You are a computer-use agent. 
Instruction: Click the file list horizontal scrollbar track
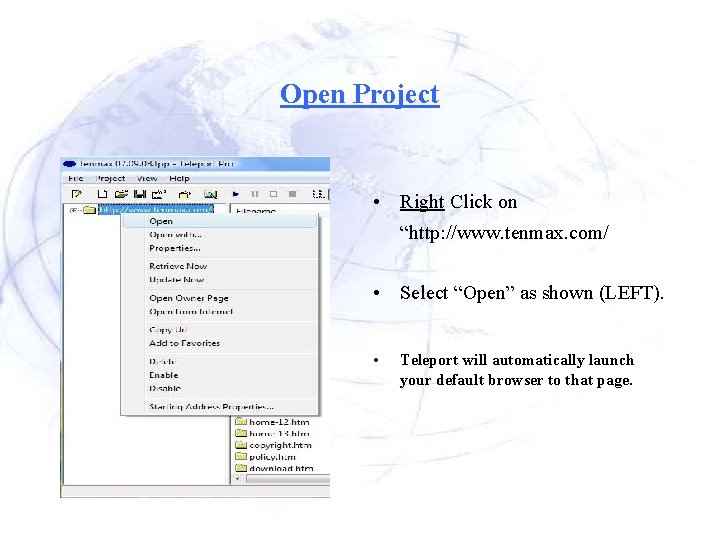pos(287,479)
